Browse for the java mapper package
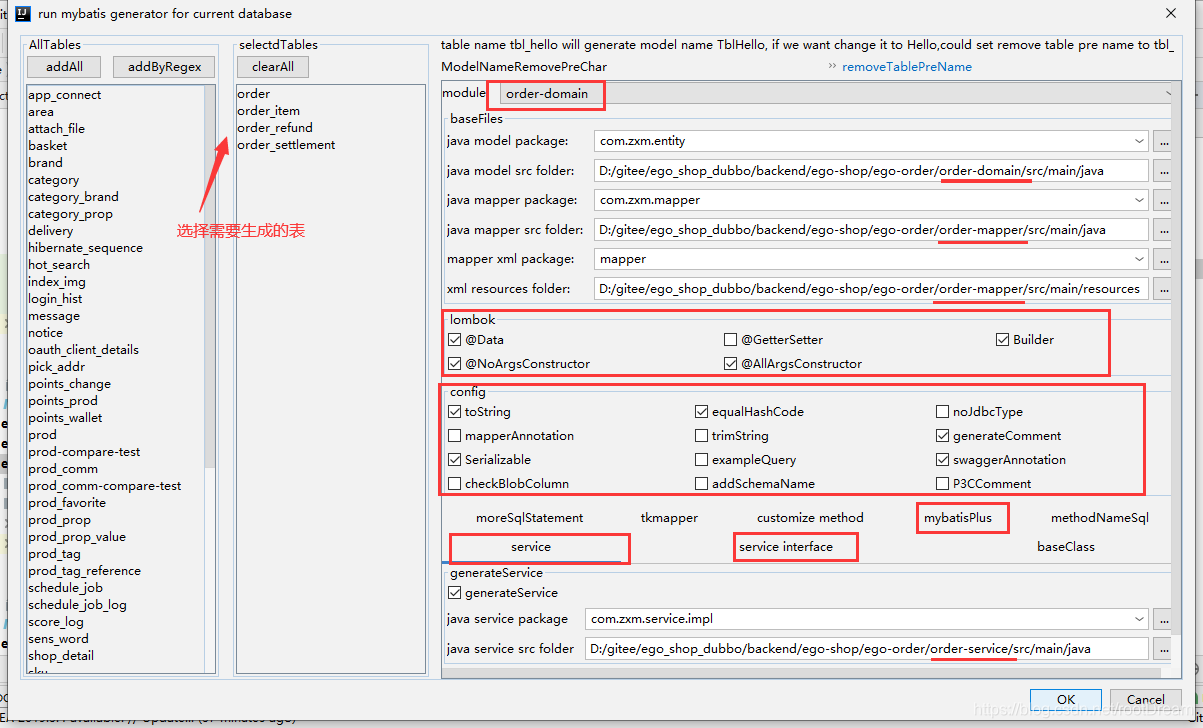The width and height of the screenshot is (1203, 728). (1162, 200)
